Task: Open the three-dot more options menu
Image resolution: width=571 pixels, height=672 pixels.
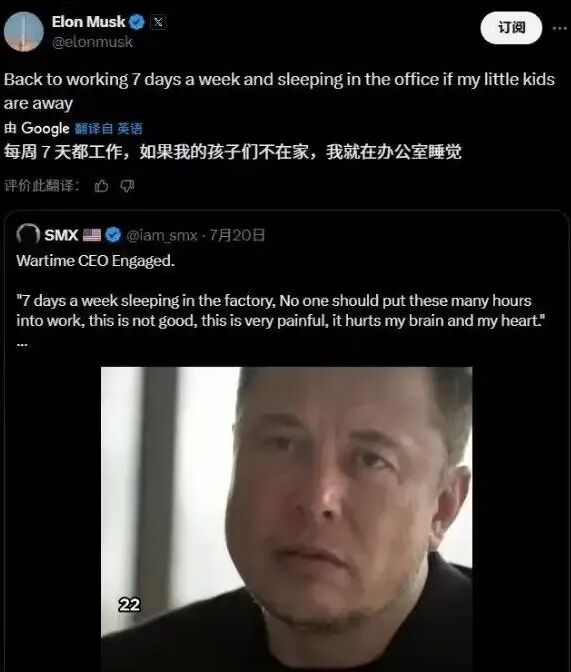Action: pos(559,28)
